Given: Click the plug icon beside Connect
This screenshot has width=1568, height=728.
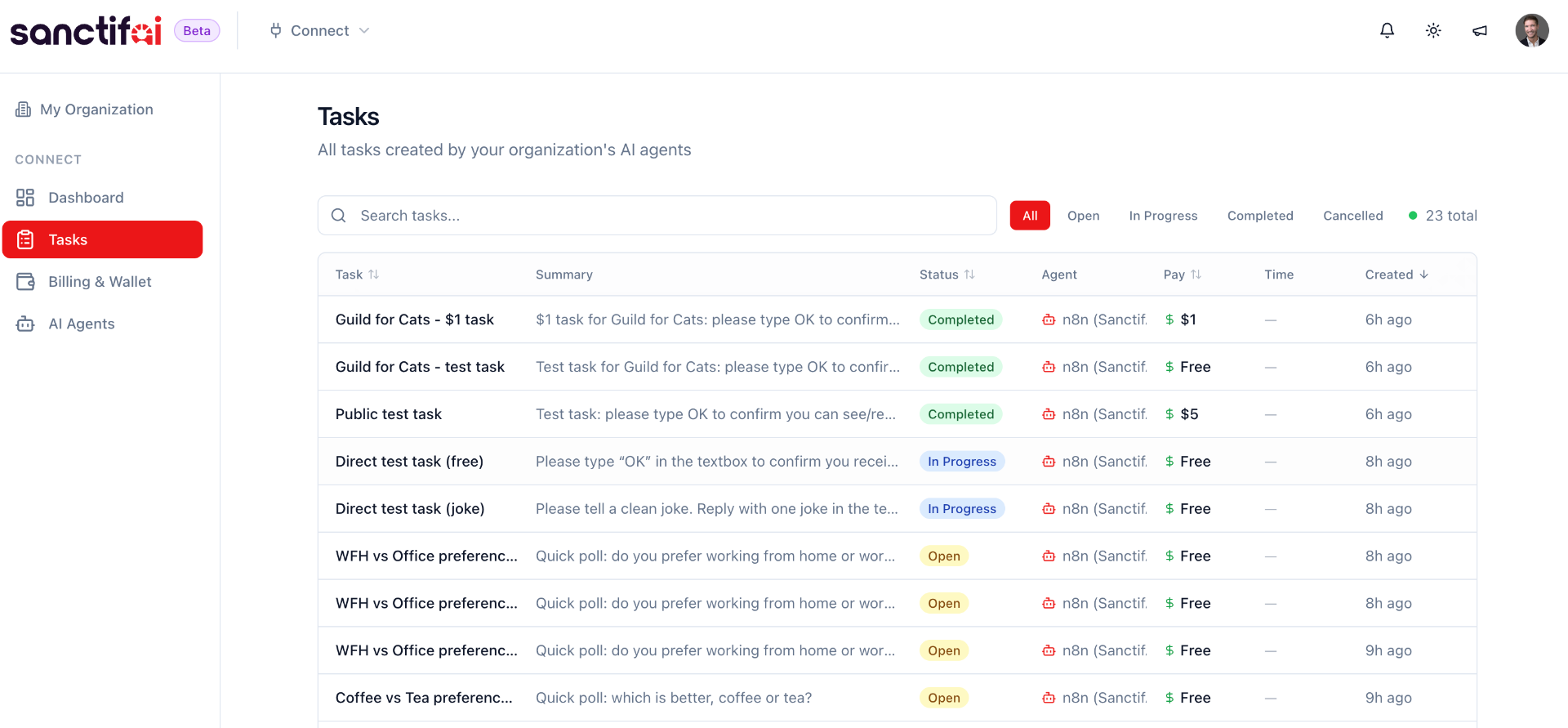Looking at the screenshot, I should (276, 30).
